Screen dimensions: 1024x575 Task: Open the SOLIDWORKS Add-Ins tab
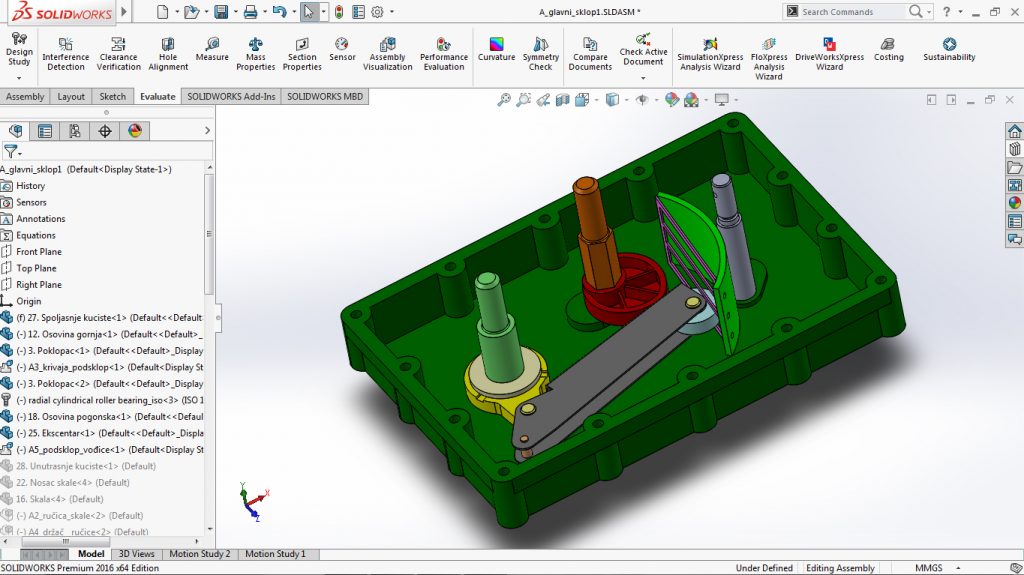click(231, 97)
